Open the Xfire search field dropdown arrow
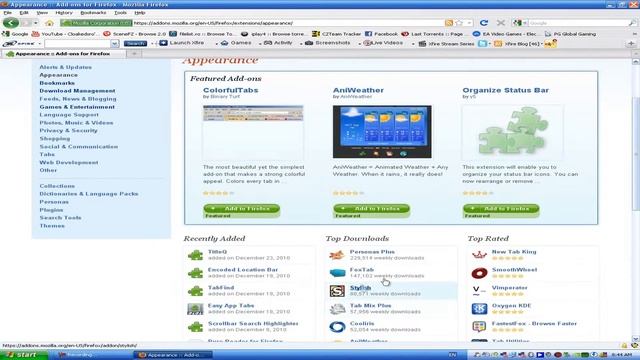The height and width of the screenshot is (360, 640). point(115,43)
